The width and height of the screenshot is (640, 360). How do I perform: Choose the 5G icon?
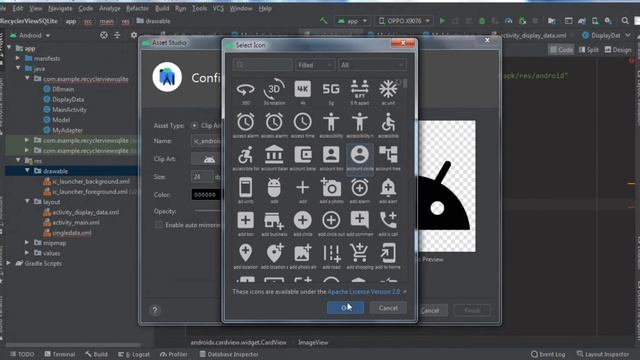(x=331, y=89)
